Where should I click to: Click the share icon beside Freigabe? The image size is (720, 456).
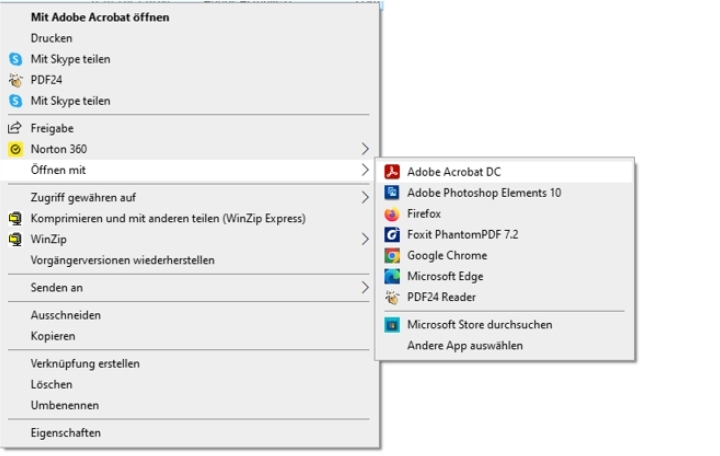tap(15, 128)
